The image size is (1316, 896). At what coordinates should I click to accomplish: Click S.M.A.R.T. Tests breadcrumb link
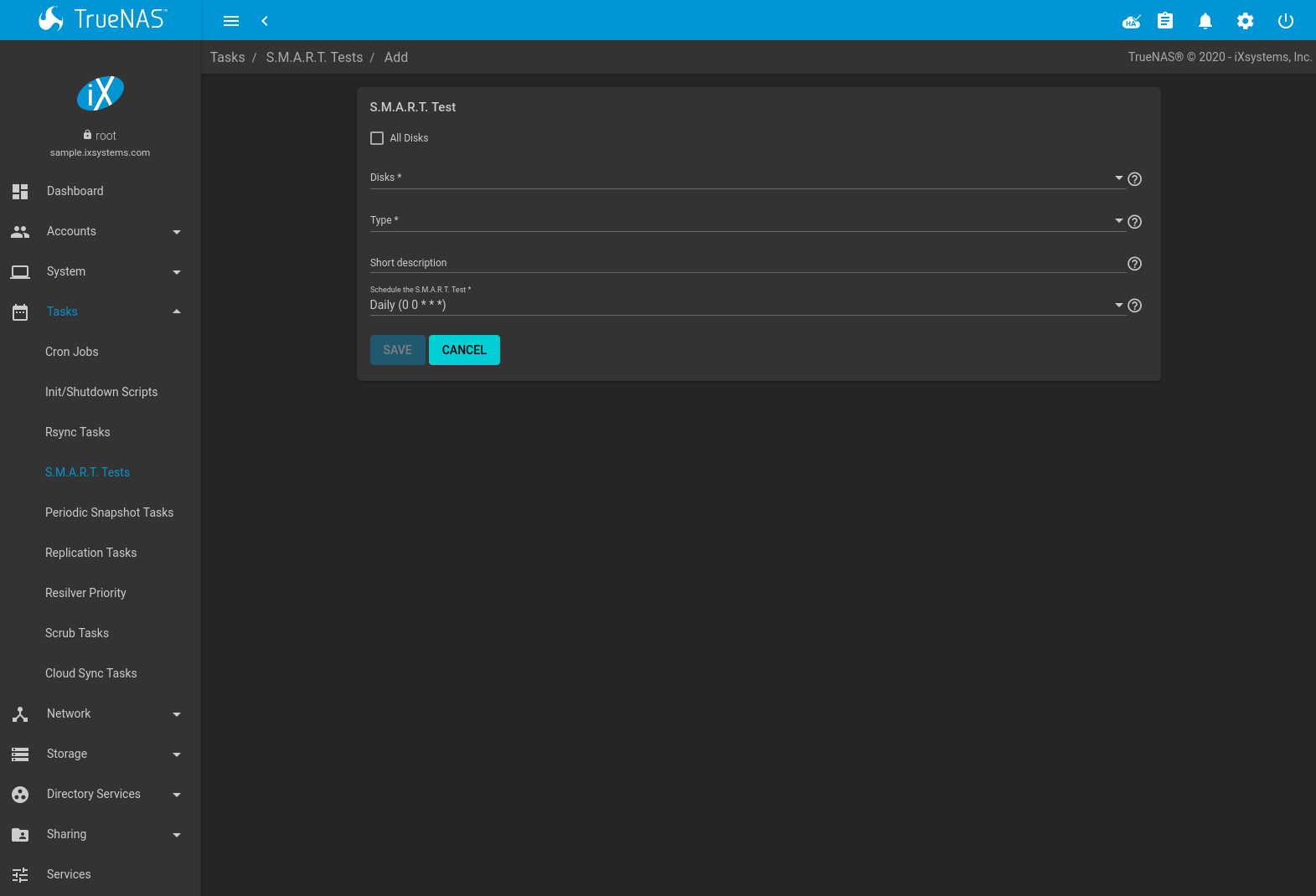tap(314, 57)
